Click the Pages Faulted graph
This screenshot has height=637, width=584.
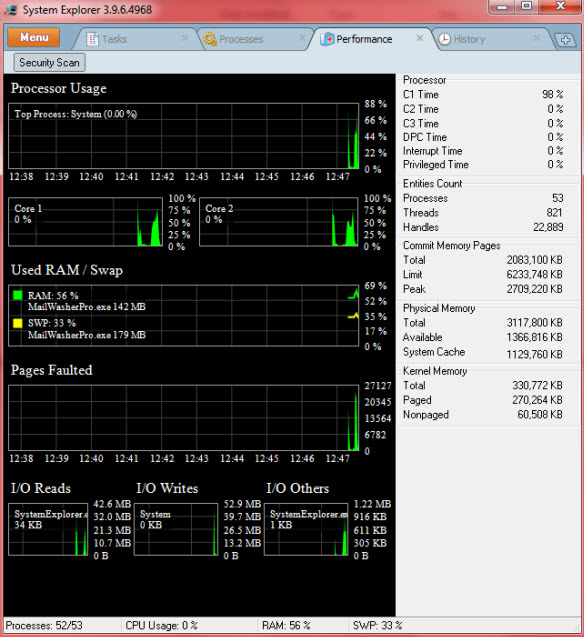184,418
